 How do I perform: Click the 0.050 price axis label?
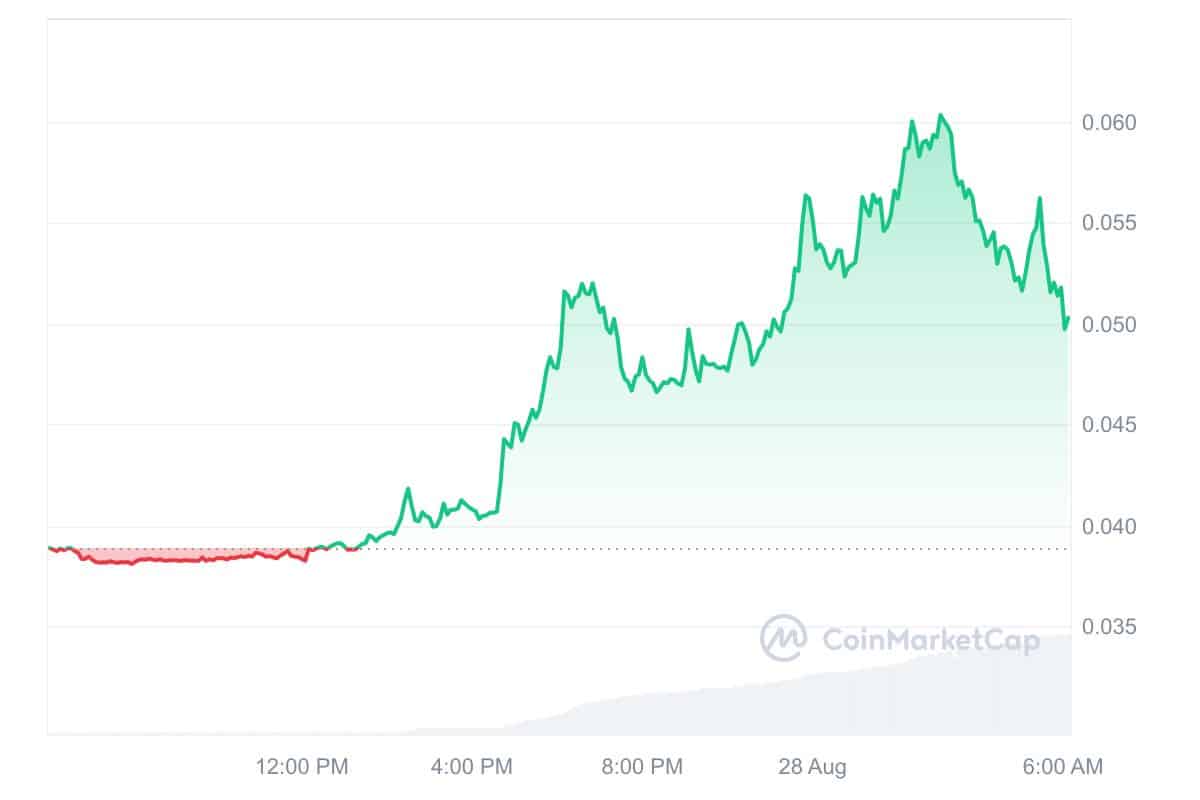tap(1109, 325)
